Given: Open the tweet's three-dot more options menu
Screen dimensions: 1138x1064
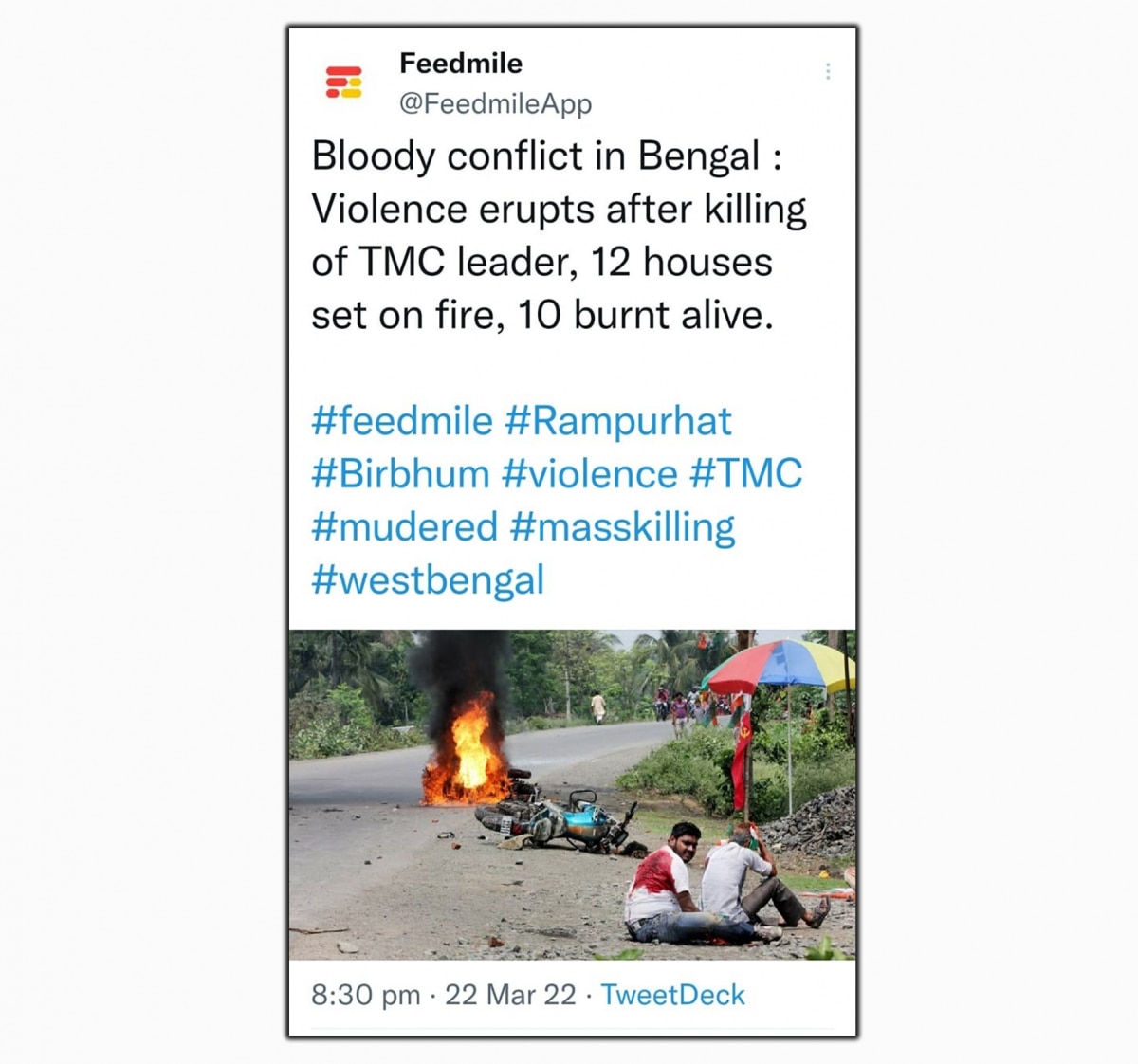Looking at the screenshot, I should click(x=828, y=71).
